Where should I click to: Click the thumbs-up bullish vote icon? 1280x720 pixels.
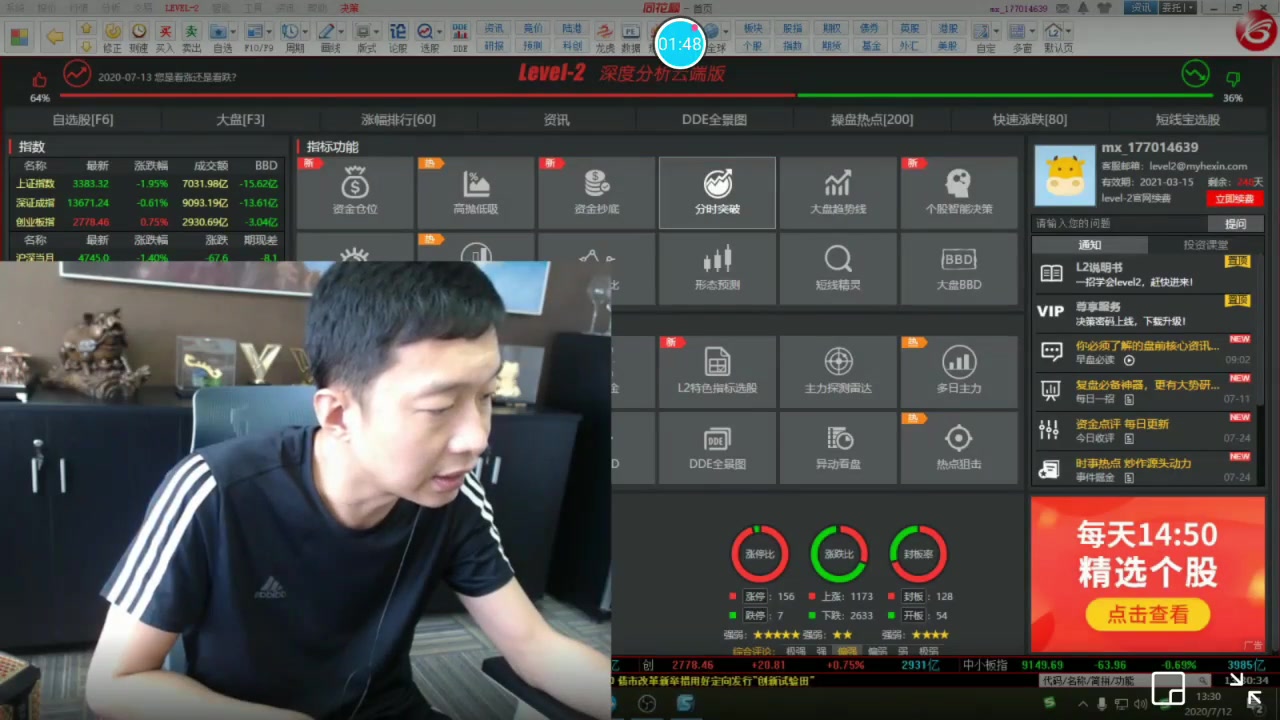39,79
